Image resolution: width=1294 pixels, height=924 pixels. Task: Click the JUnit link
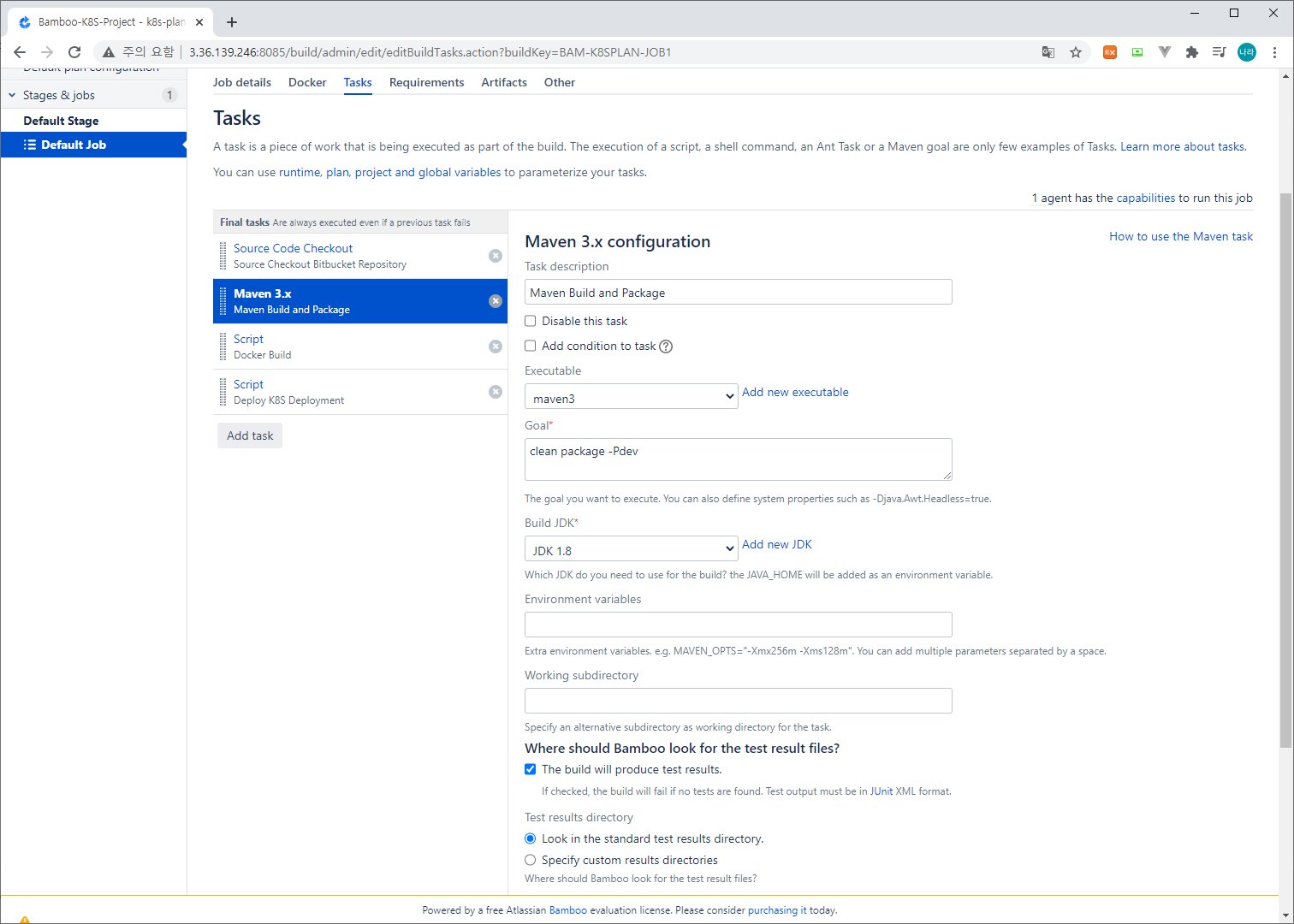tap(881, 791)
